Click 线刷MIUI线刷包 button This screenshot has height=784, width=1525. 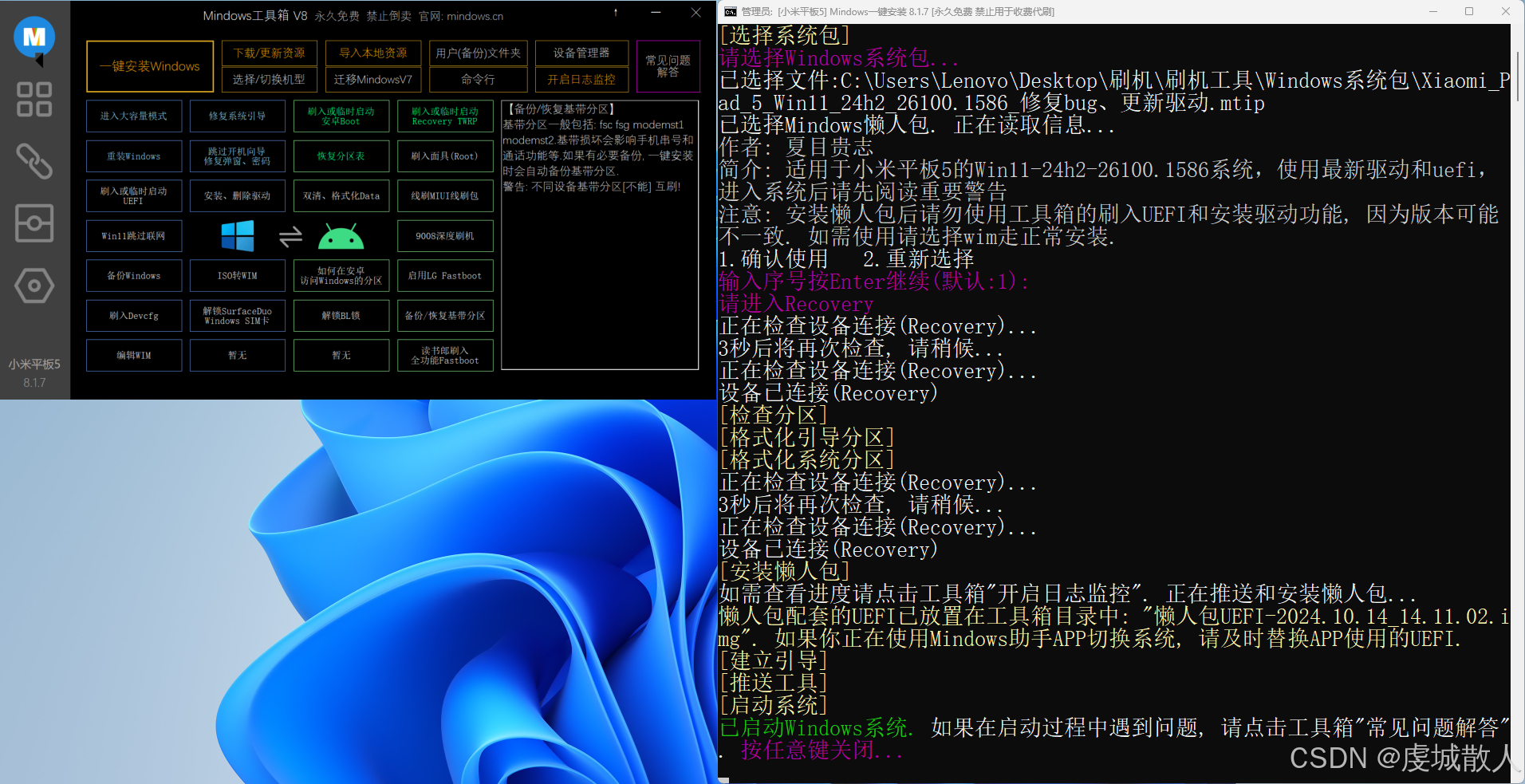click(445, 196)
